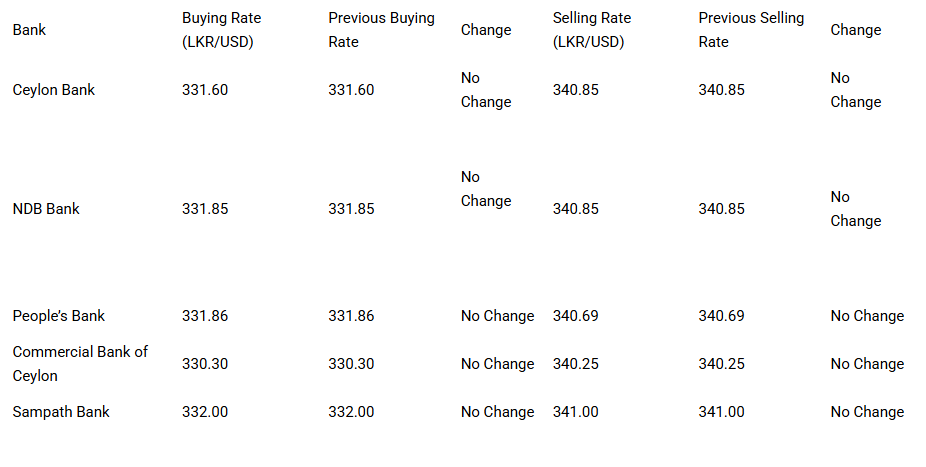
Task: Select the Buying Rate (LKR/USD) header
Action: point(221,30)
